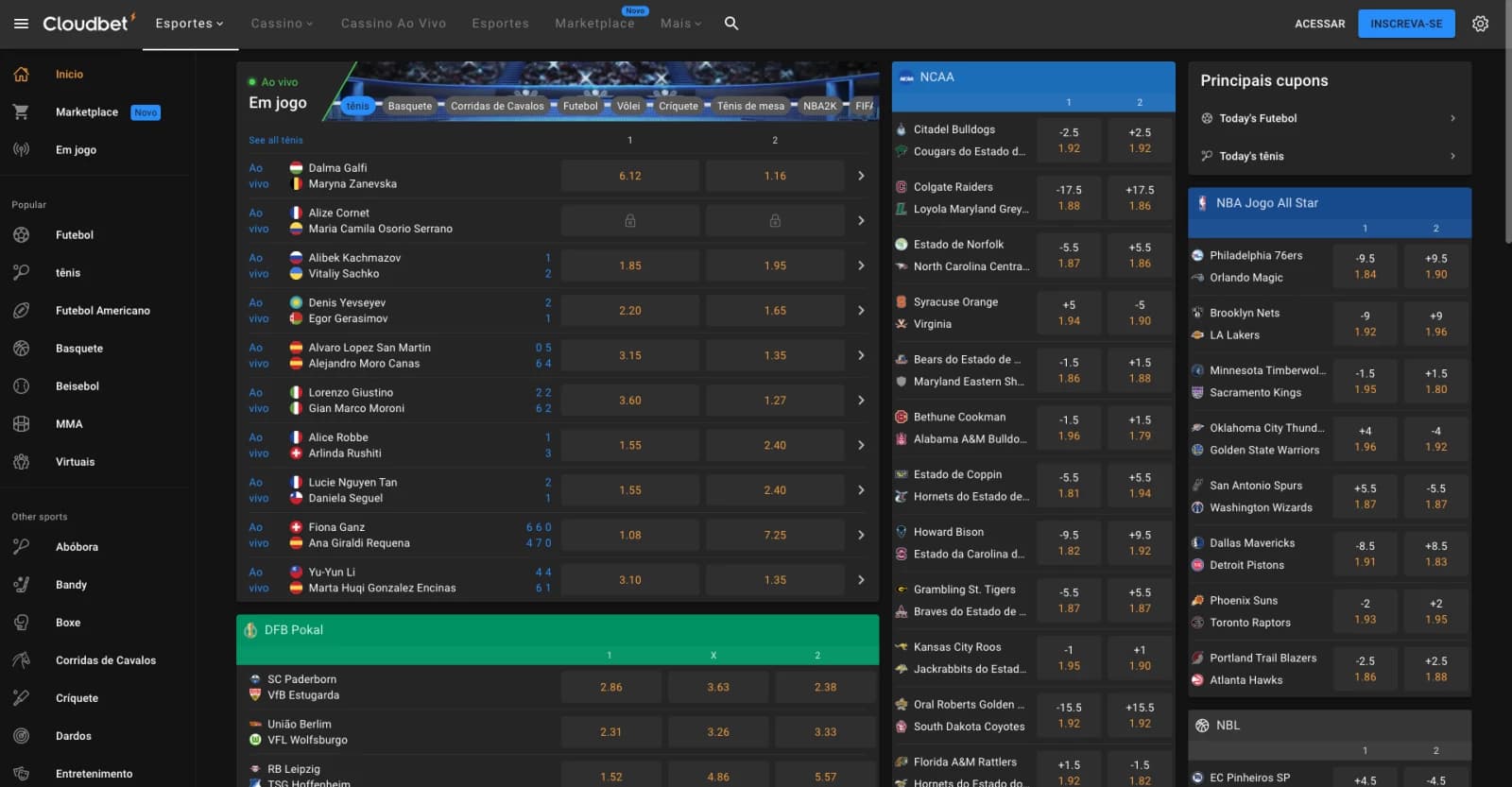
Task: Select Egor Gerasimov 1.65 odds
Action: coord(775,310)
